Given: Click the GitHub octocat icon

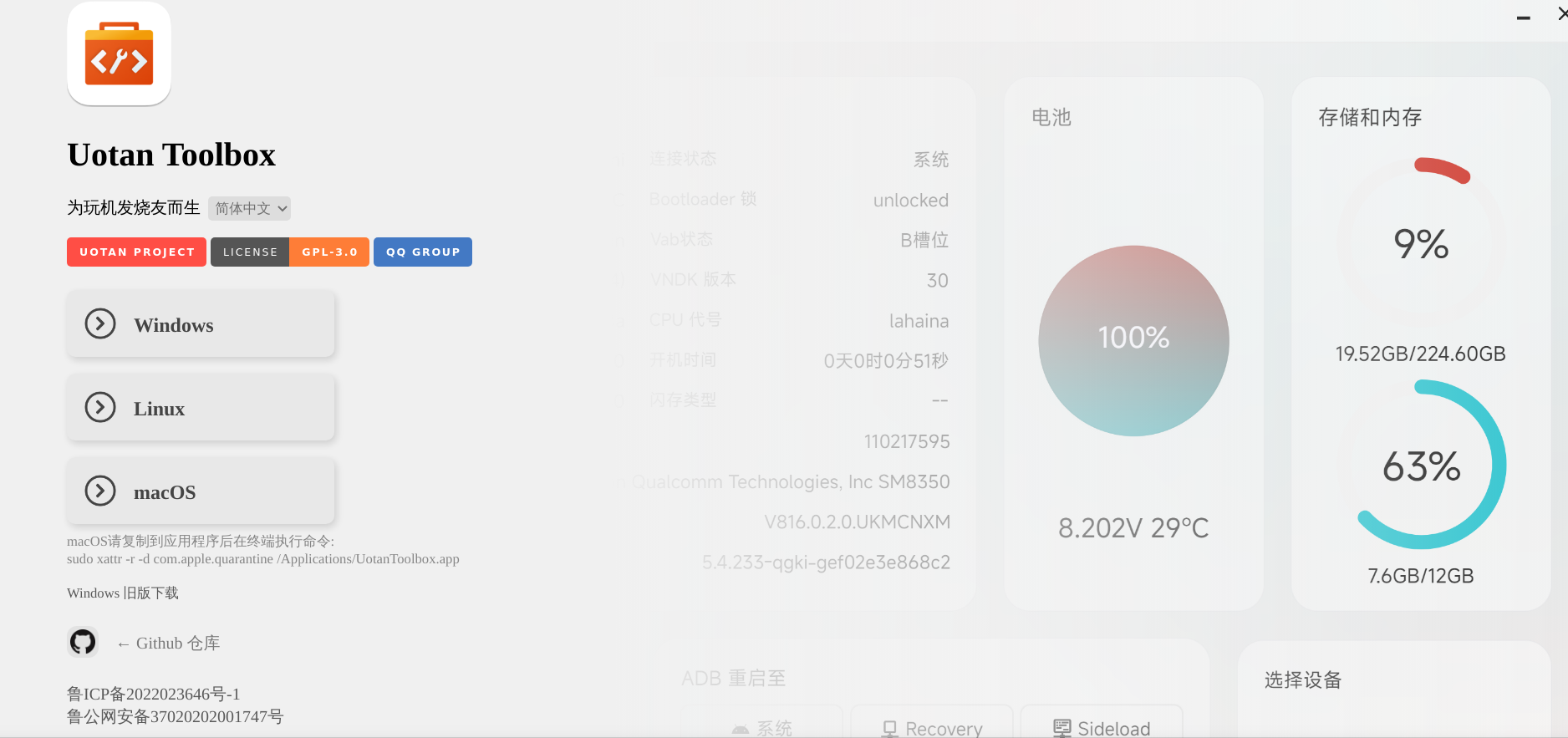Looking at the screenshot, I should click(x=83, y=642).
